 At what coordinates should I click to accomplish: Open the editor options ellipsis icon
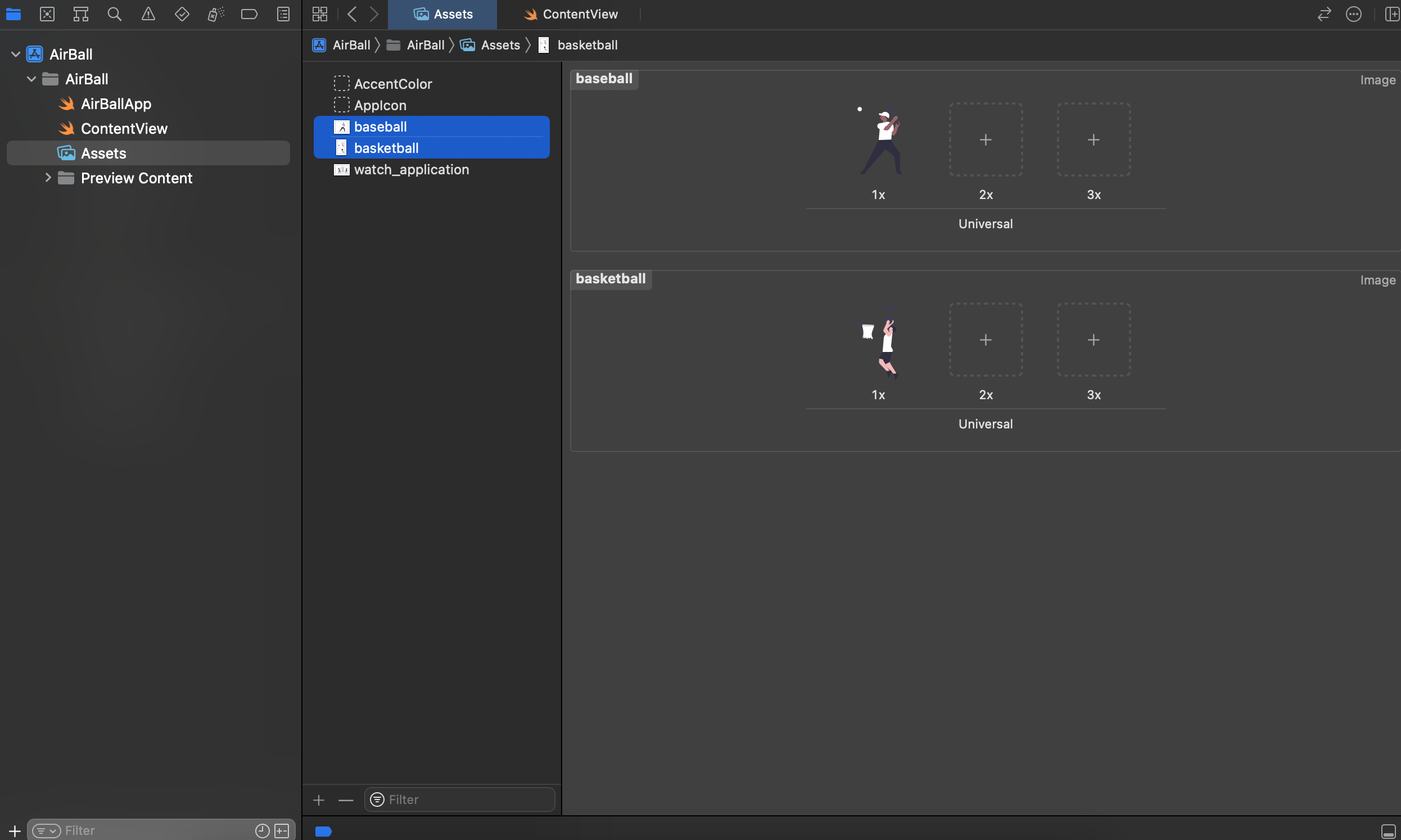click(x=1353, y=14)
